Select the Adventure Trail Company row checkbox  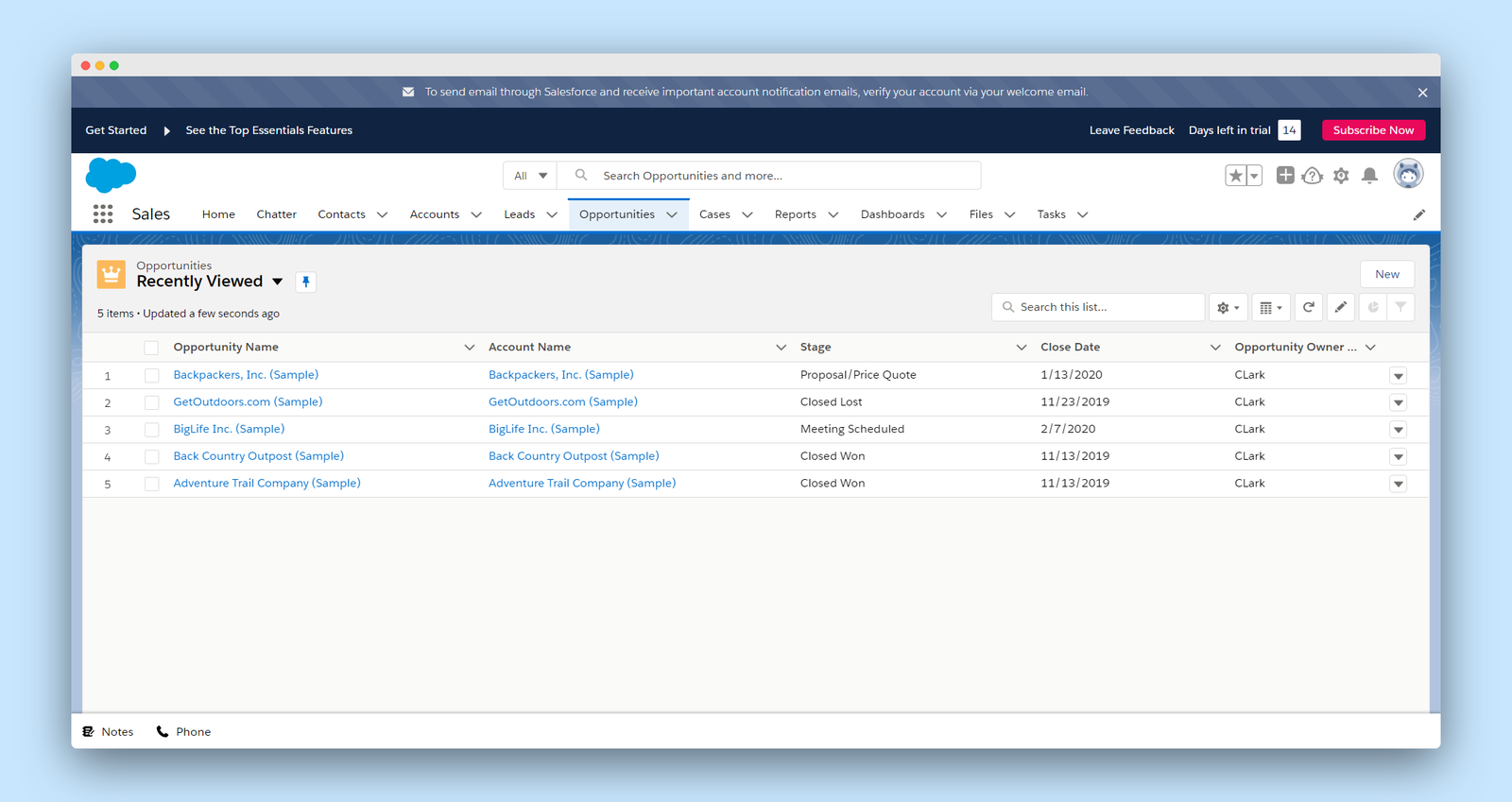click(151, 484)
